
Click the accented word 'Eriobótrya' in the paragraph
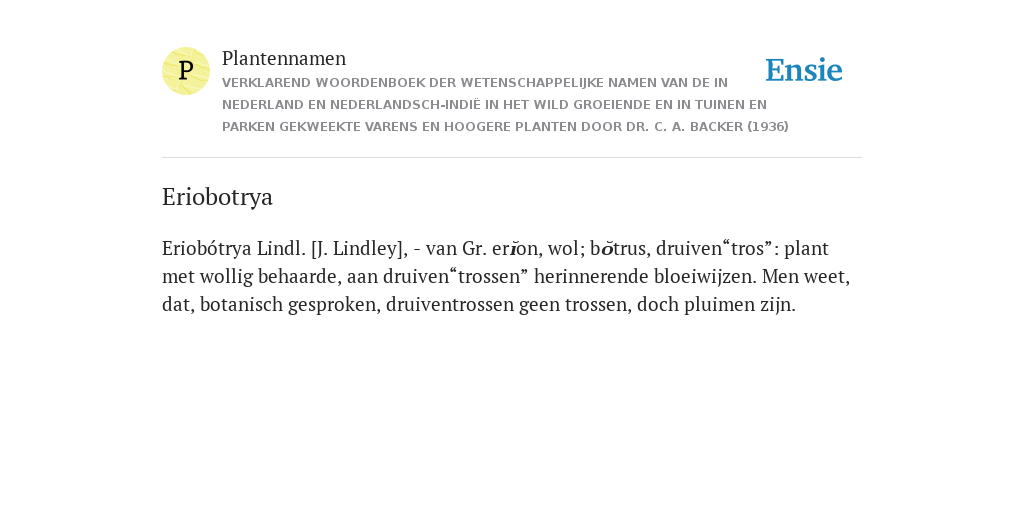tap(206, 249)
